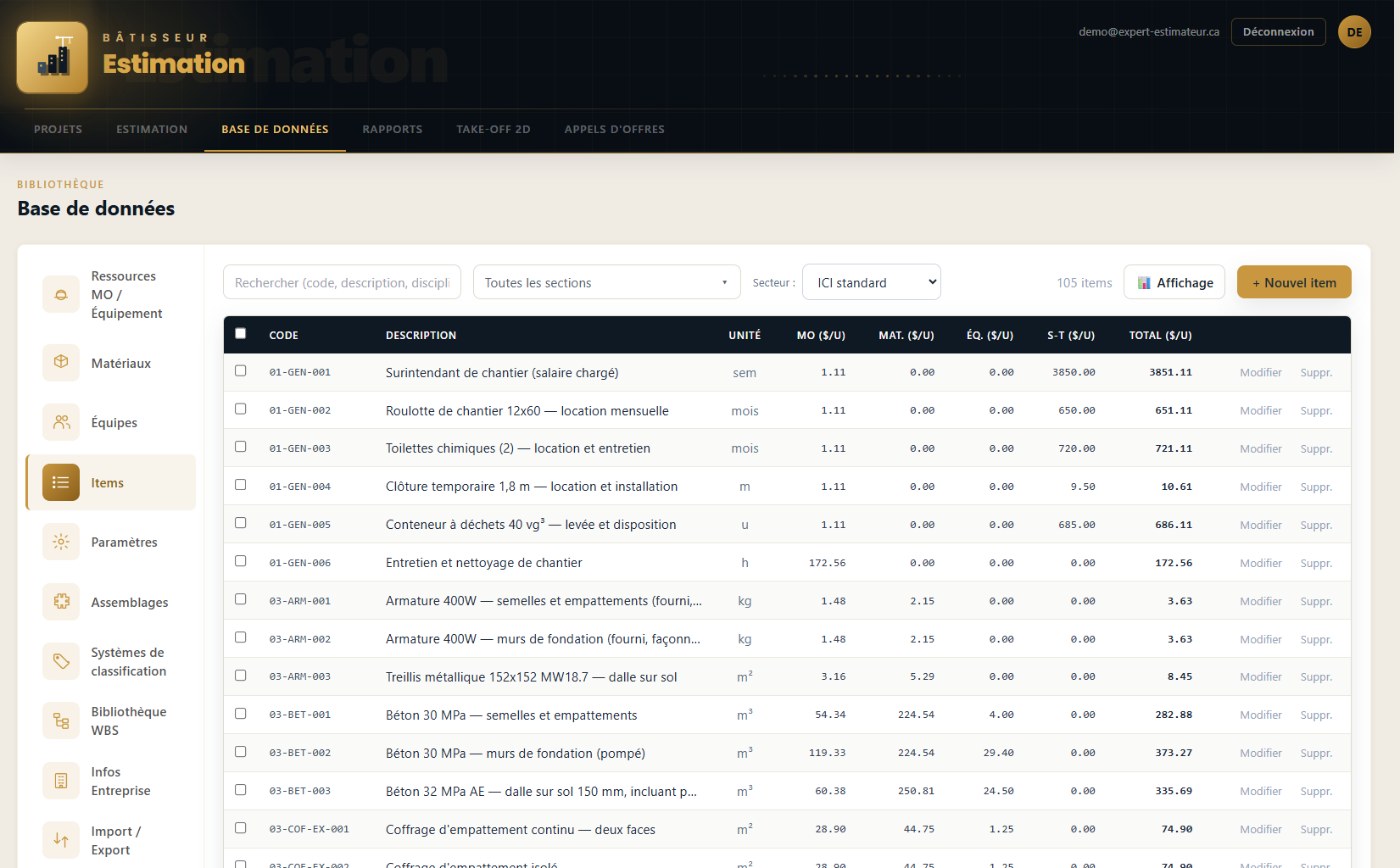The height and width of the screenshot is (868, 1400).
Task: Click the + Nouvel item button
Action: pyautogui.click(x=1294, y=282)
